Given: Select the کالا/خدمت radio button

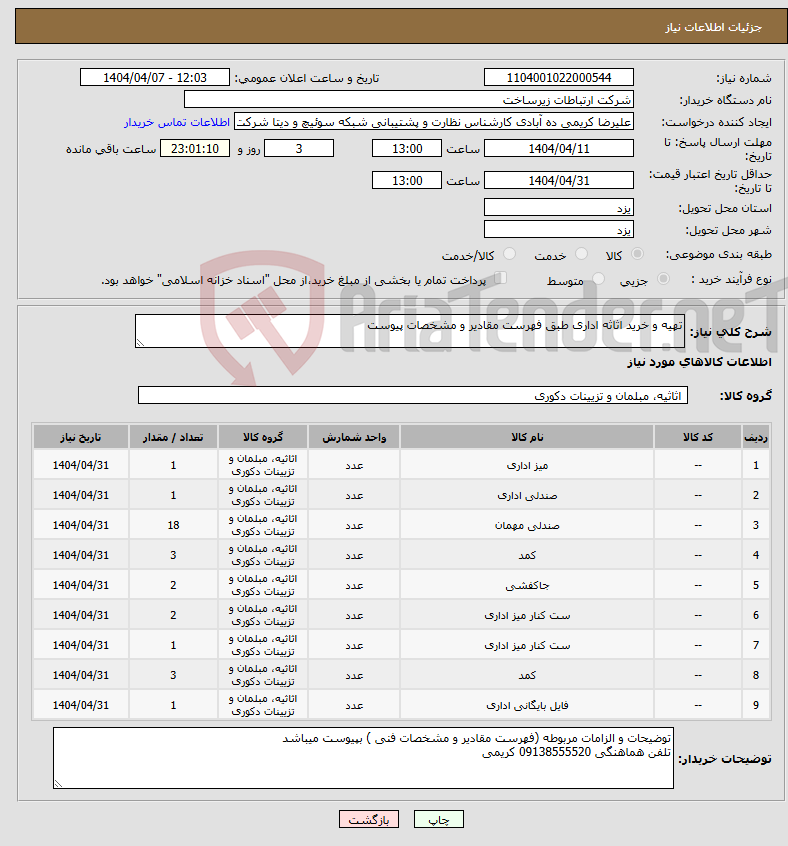Looking at the screenshot, I should coord(509,254).
